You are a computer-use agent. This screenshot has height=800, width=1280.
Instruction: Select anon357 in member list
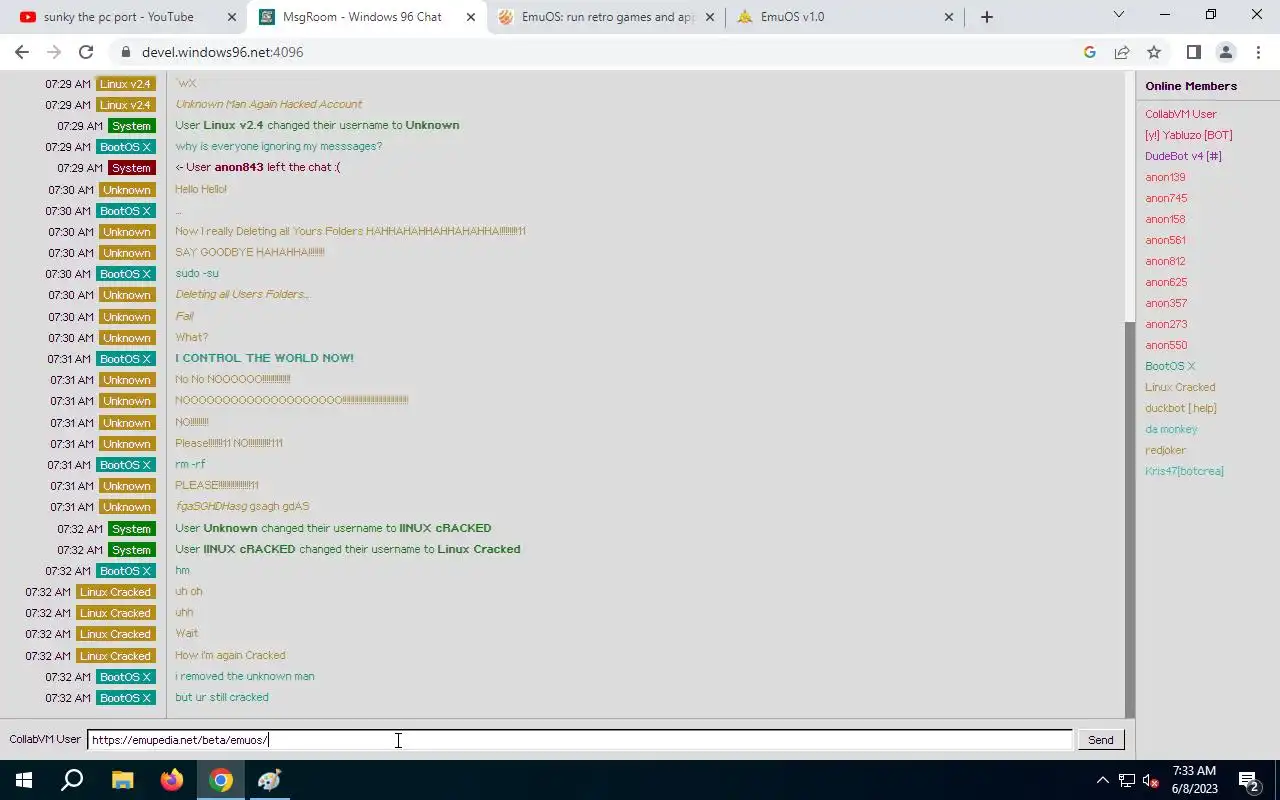pos(1166,303)
